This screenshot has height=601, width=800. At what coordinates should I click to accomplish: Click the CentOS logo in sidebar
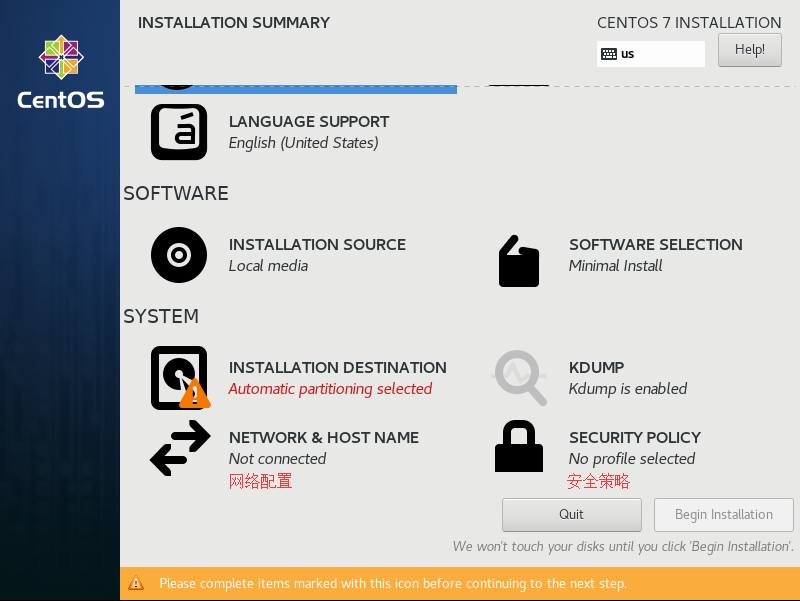(61, 72)
